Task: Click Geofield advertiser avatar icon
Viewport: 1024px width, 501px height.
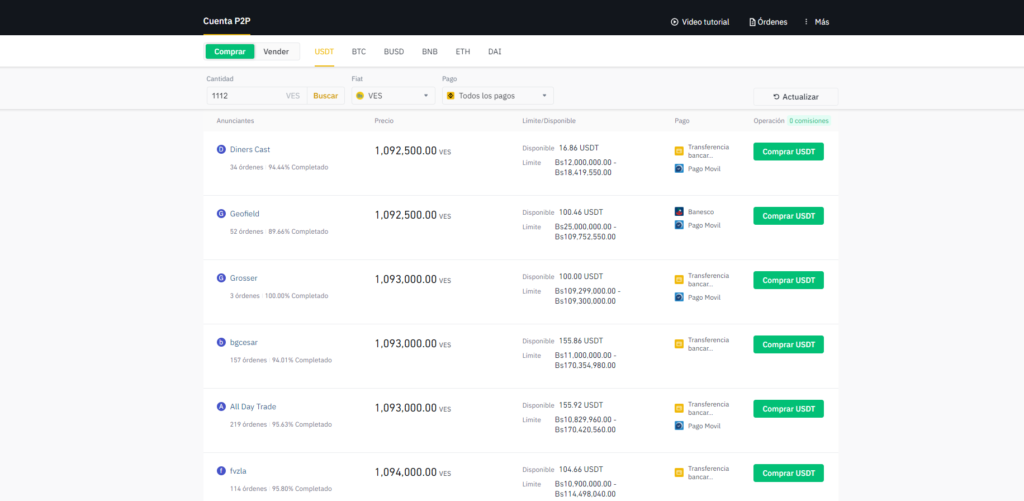Action: point(221,214)
